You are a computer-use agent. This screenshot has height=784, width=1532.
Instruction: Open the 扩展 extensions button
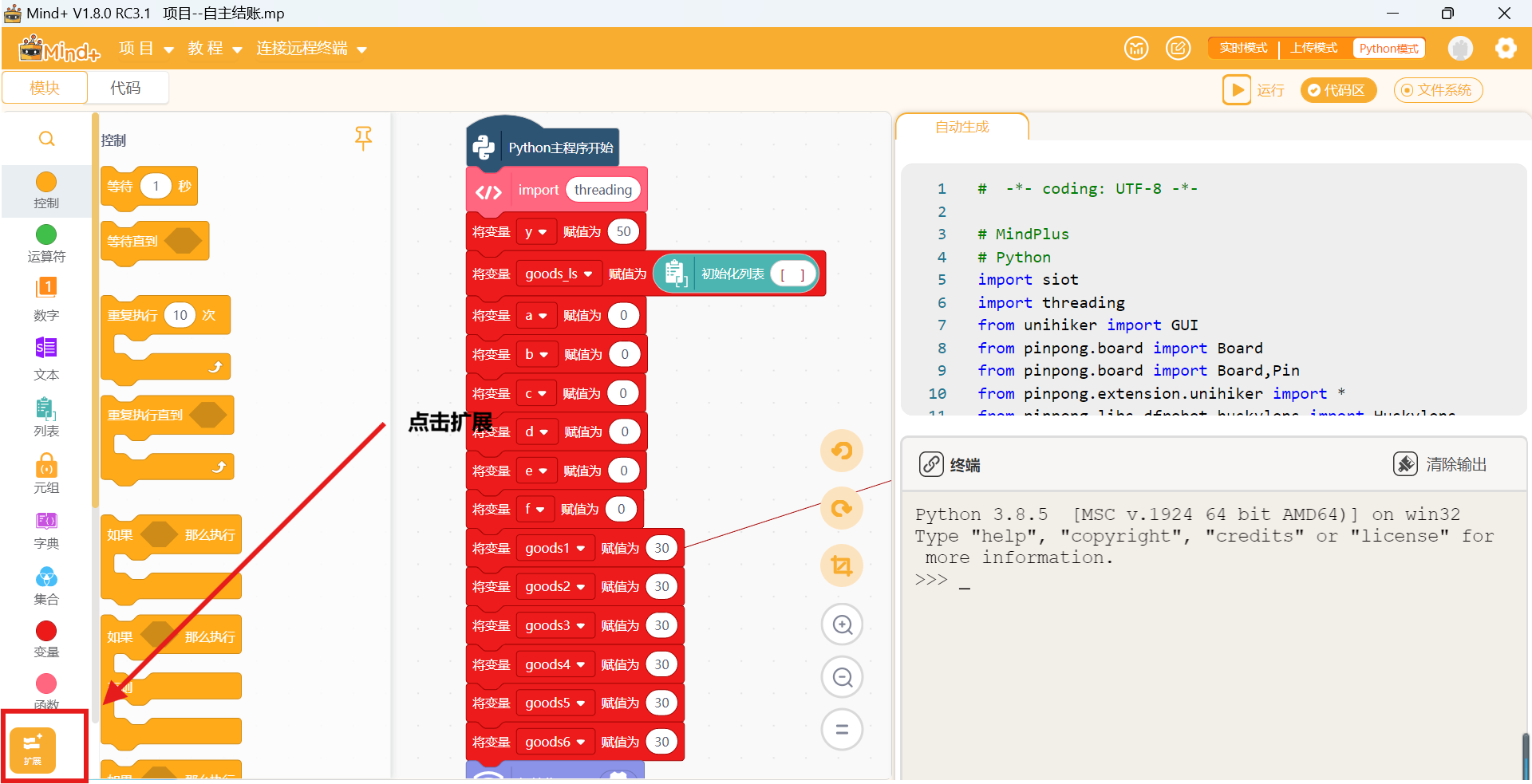(x=33, y=750)
